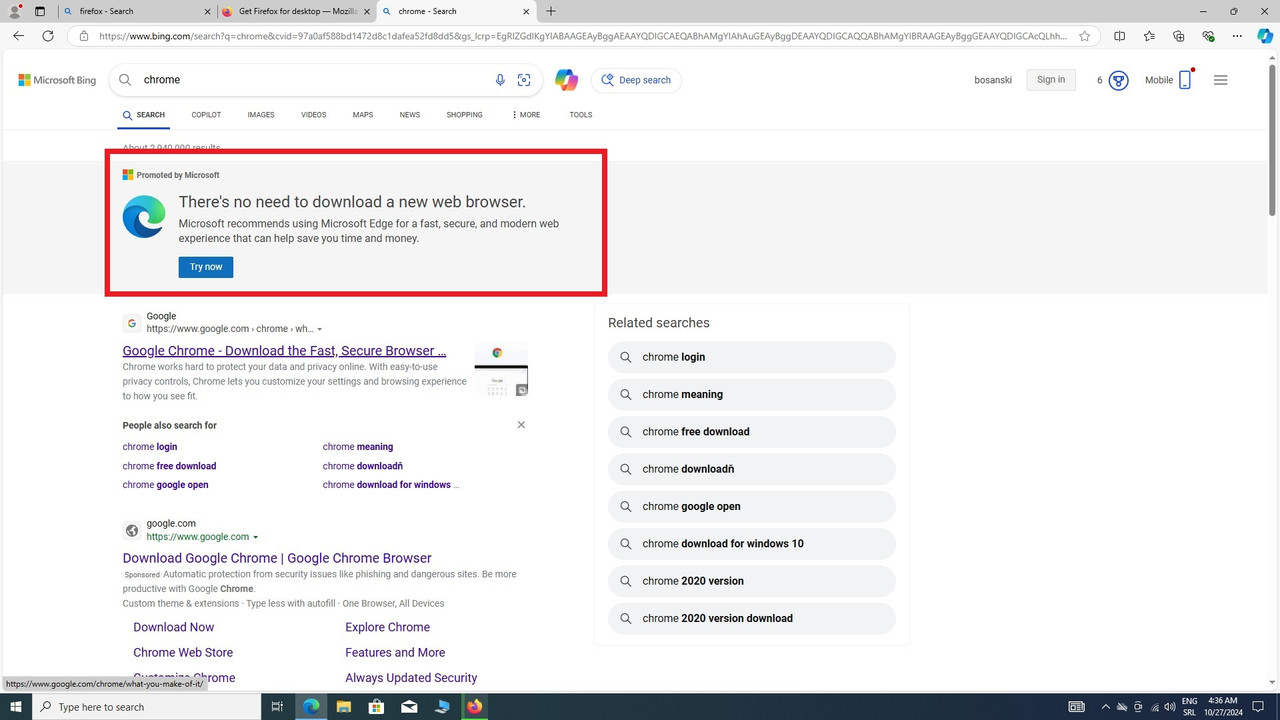The height and width of the screenshot is (720, 1280).
Task: Open Split screen icon in toolbar
Action: click(x=1119, y=36)
